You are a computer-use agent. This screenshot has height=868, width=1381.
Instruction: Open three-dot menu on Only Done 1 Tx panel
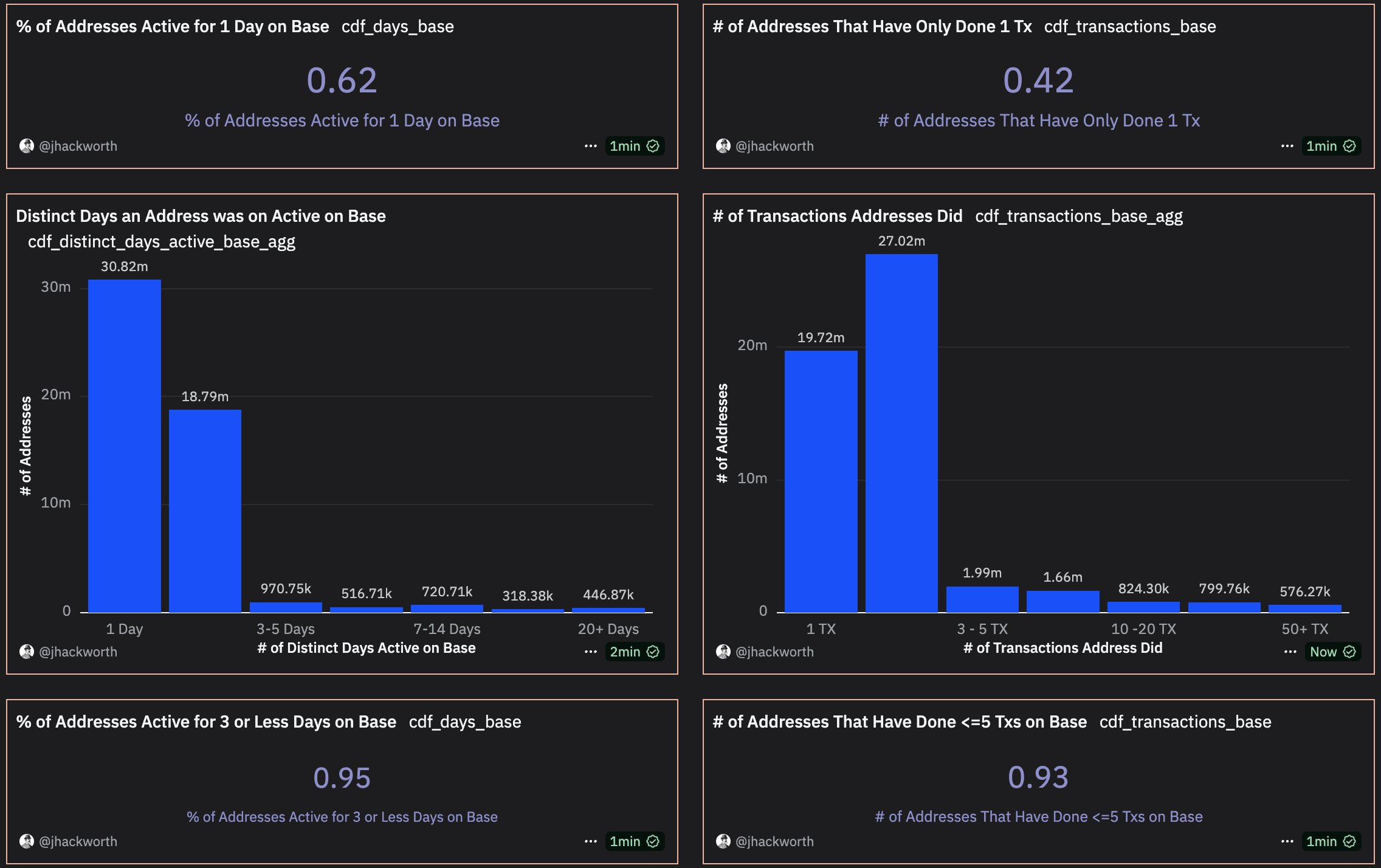[x=1287, y=146]
